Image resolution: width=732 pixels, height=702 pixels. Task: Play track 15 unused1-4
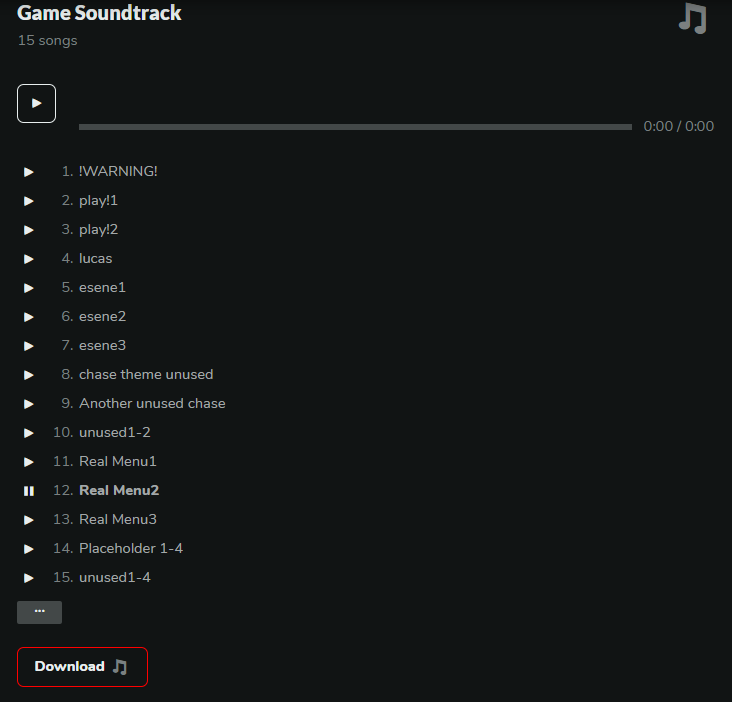pos(29,578)
